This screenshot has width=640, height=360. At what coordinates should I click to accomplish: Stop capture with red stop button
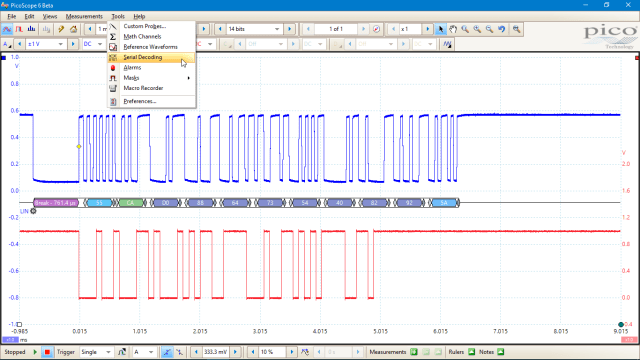click(x=47, y=352)
